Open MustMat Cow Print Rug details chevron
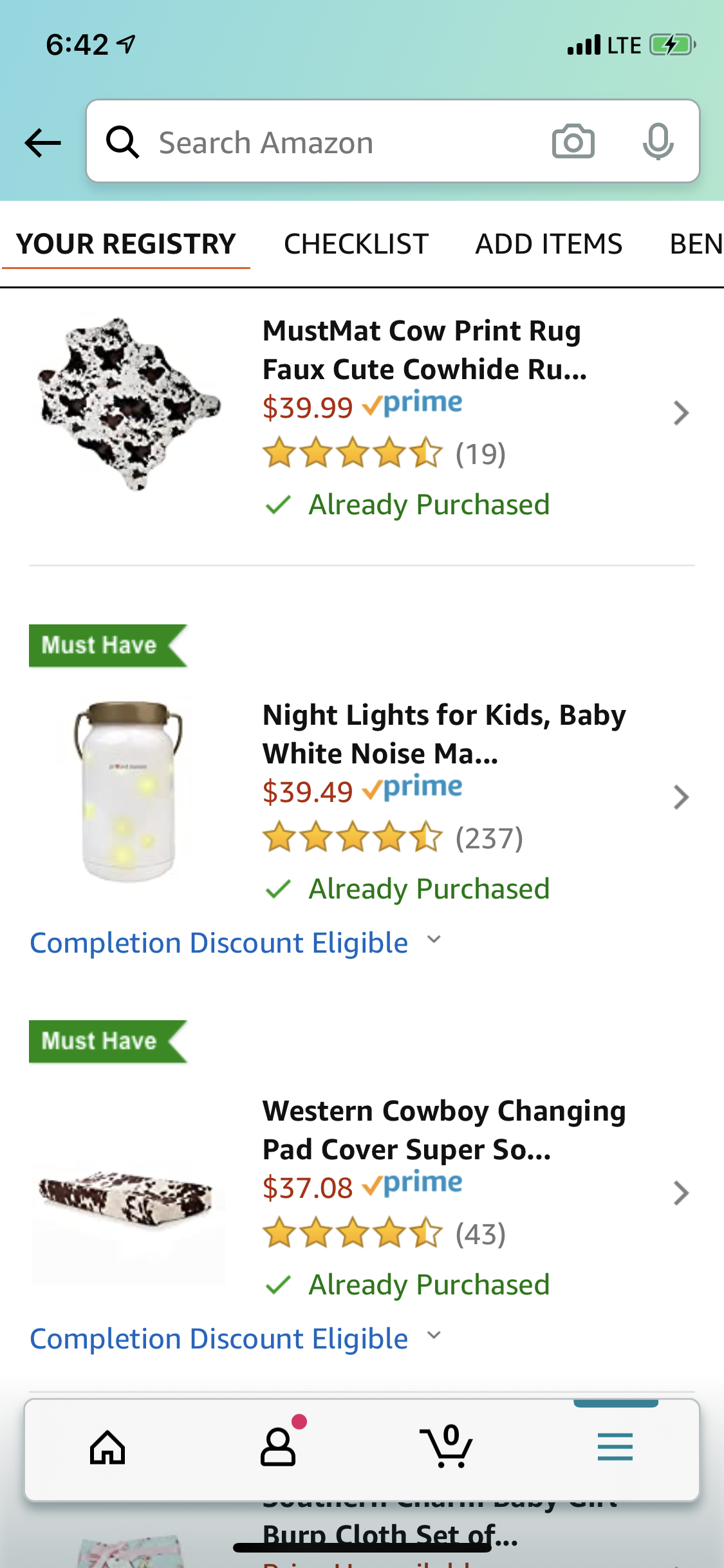 point(680,413)
